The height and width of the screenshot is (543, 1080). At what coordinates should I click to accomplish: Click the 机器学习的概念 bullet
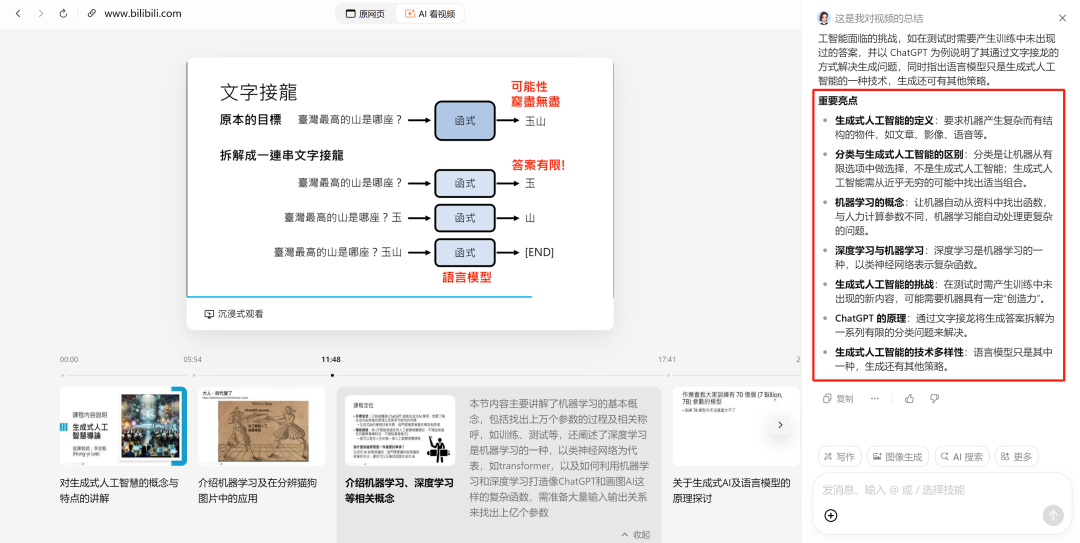(944, 216)
